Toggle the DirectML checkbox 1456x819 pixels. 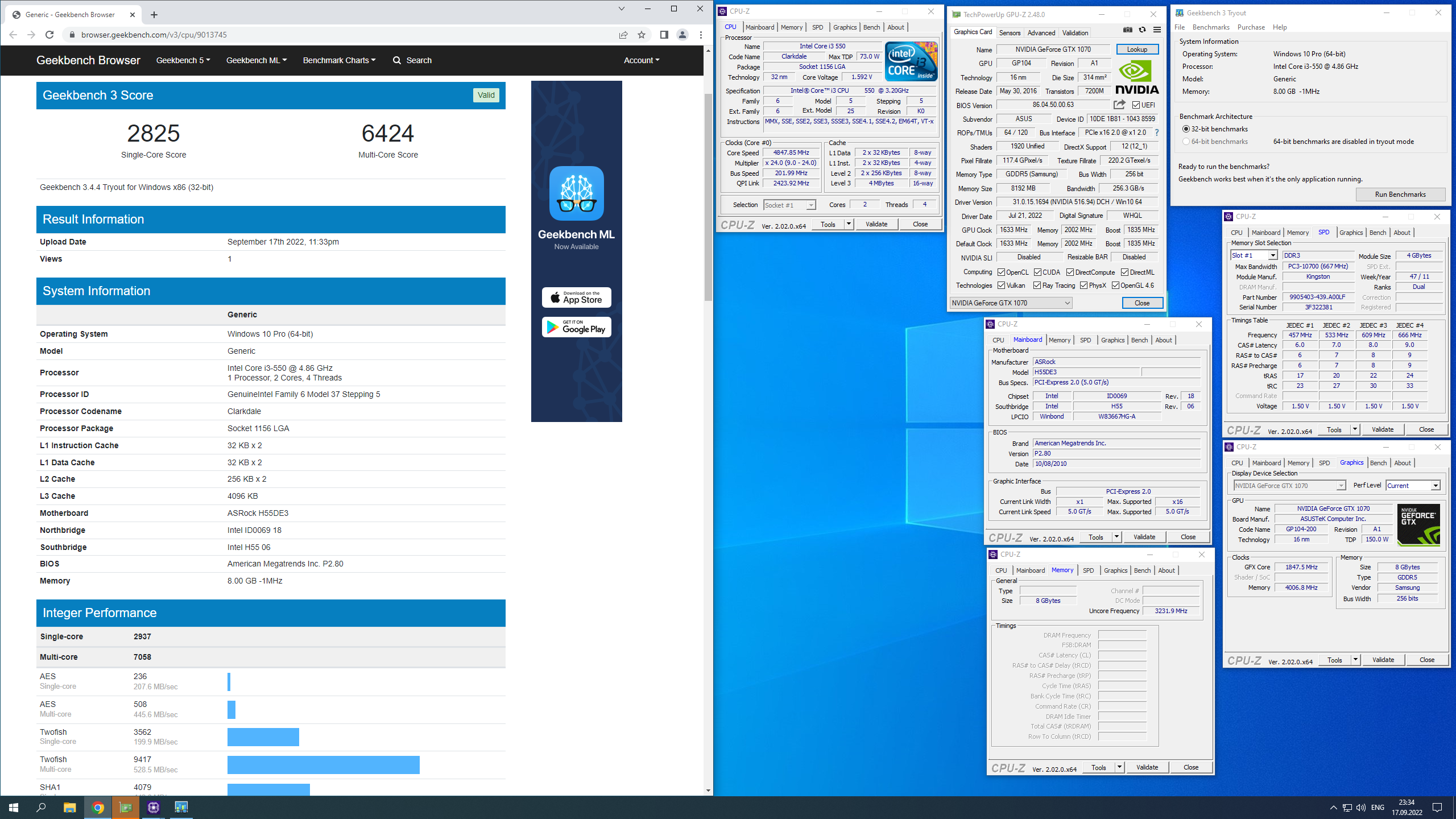point(1124,272)
